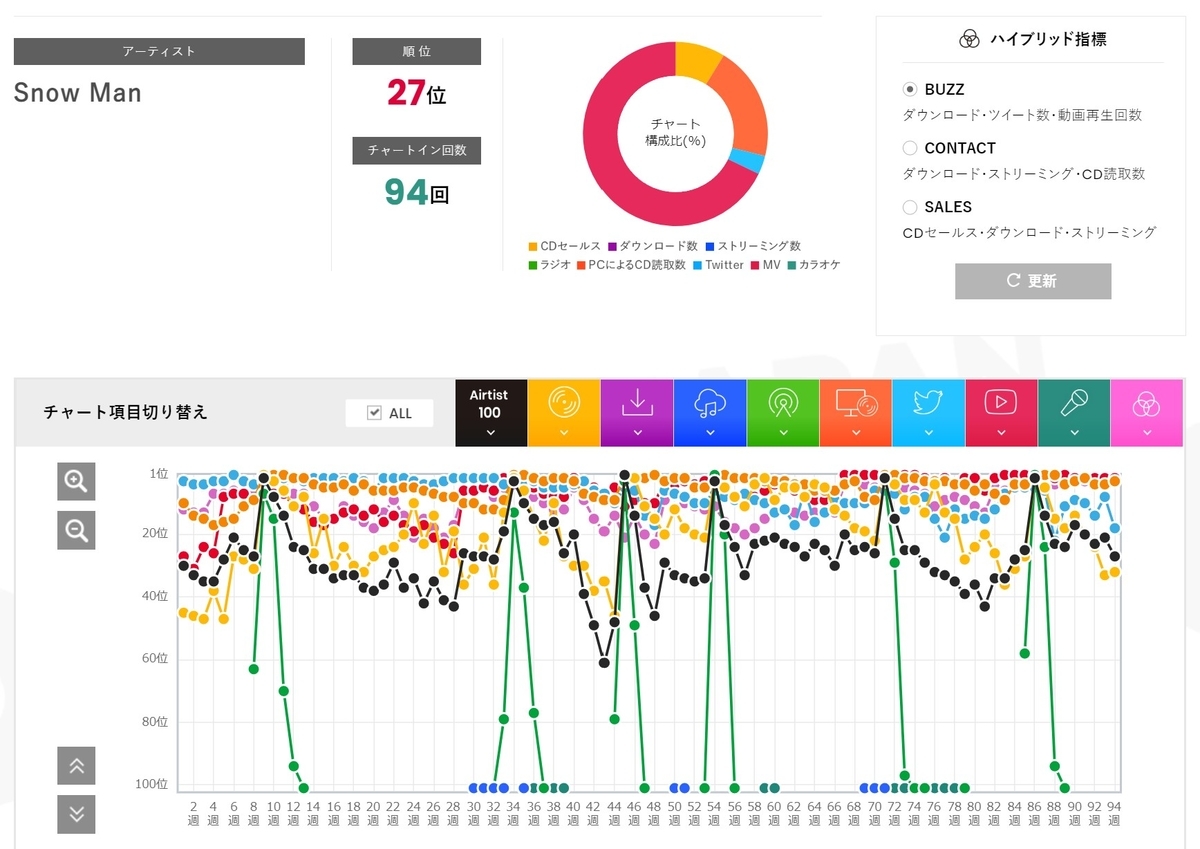Click the Twitter legend entry
Viewport: 1200px width, 849px height.
click(718, 265)
